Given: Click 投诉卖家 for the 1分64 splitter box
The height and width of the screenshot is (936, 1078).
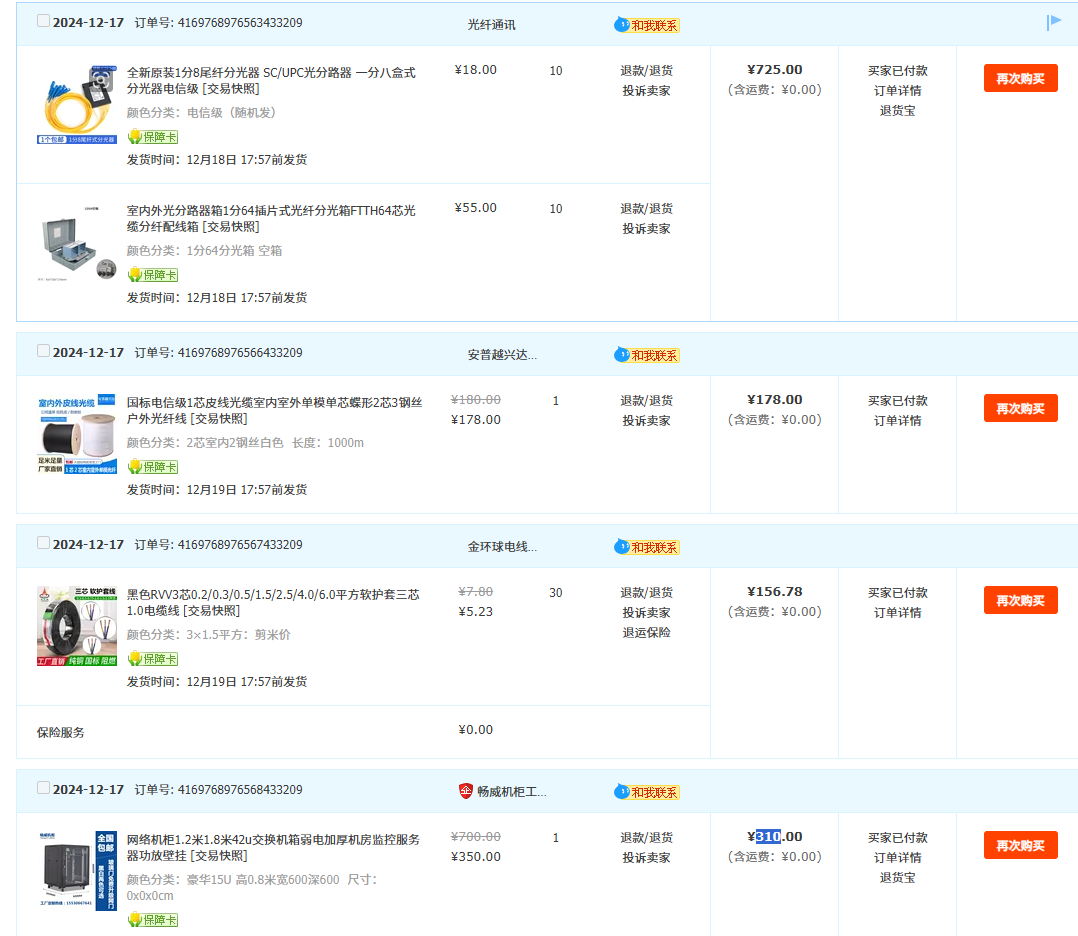Looking at the screenshot, I should click(x=646, y=229).
